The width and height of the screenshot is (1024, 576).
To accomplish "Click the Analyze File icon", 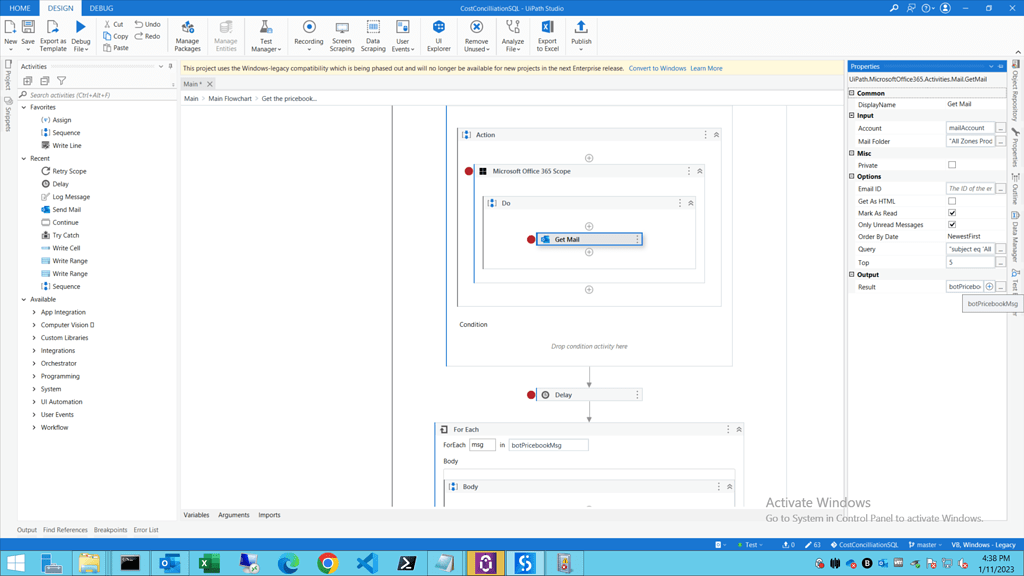I will [x=513, y=32].
